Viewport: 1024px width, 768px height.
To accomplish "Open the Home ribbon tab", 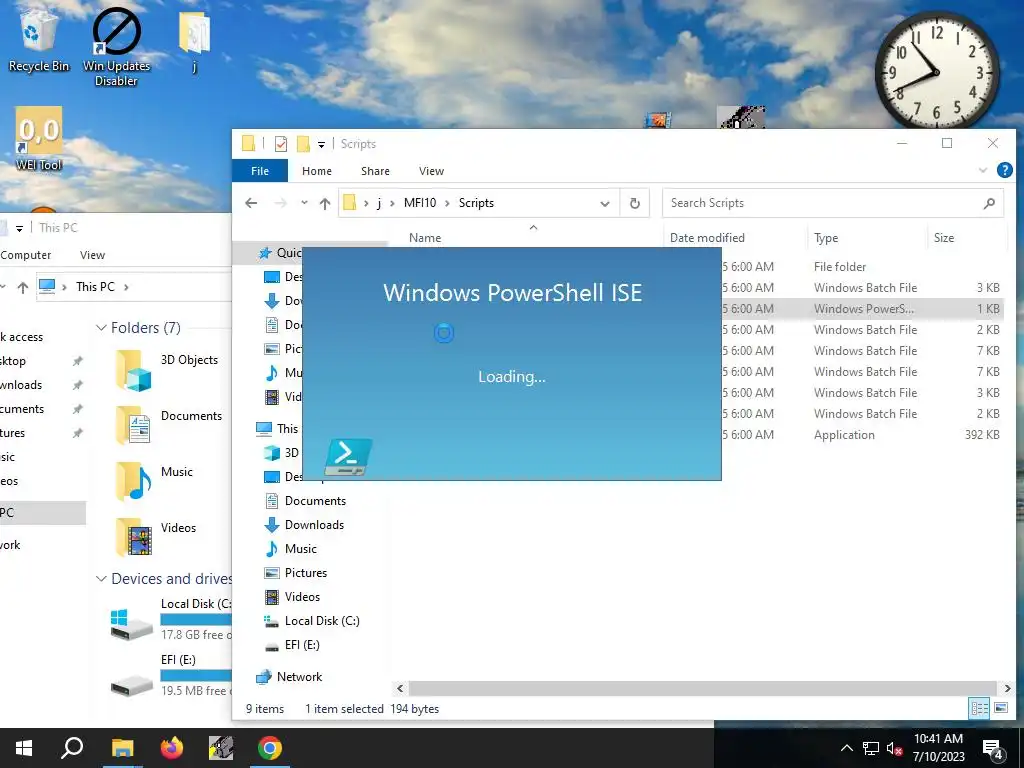I will point(317,170).
